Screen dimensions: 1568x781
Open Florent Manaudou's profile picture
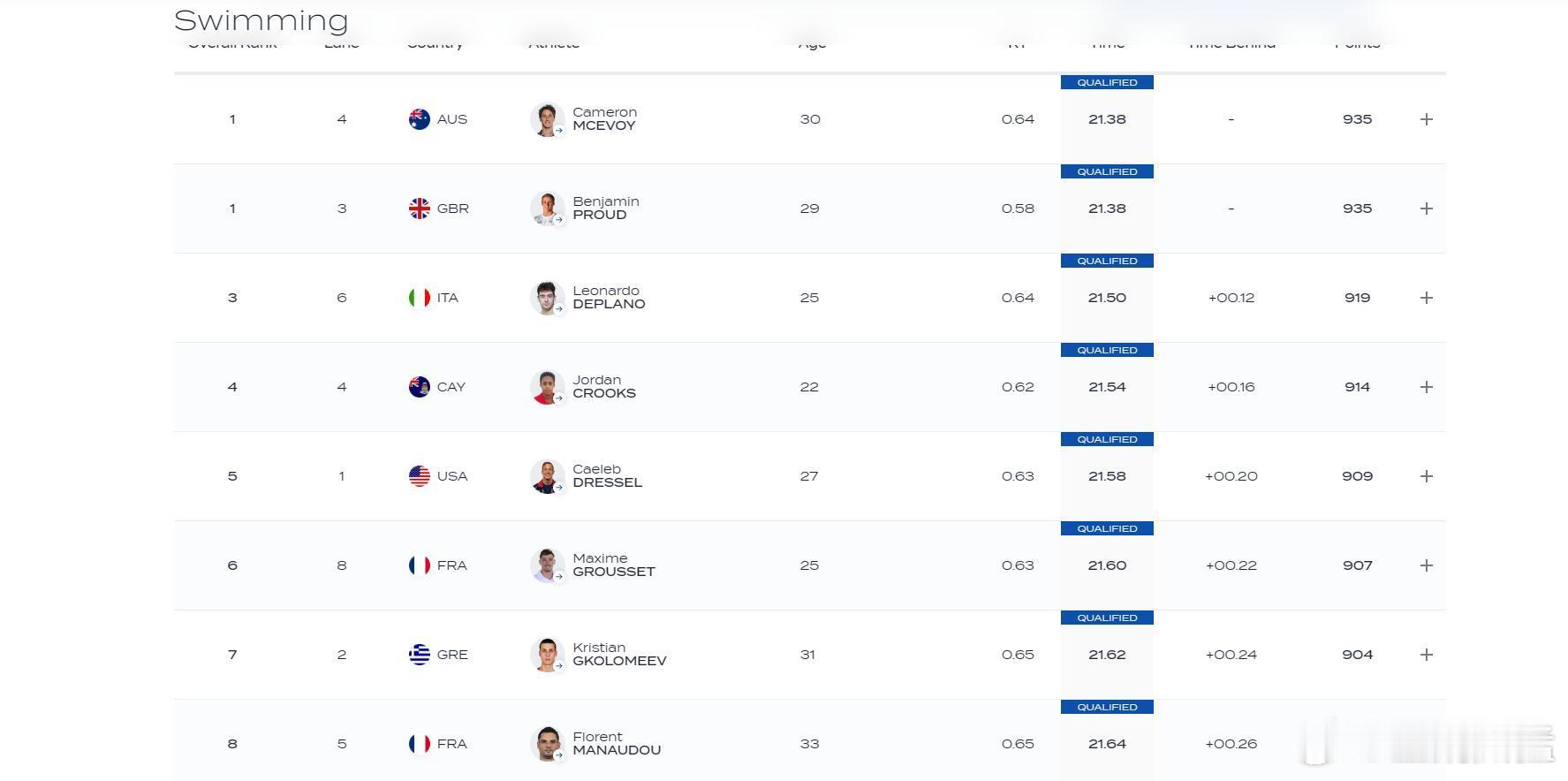tap(547, 744)
